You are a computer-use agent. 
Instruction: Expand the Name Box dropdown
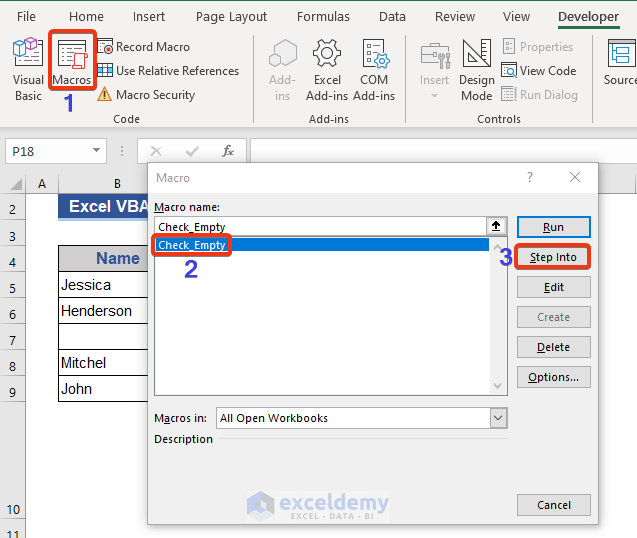pos(96,150)
